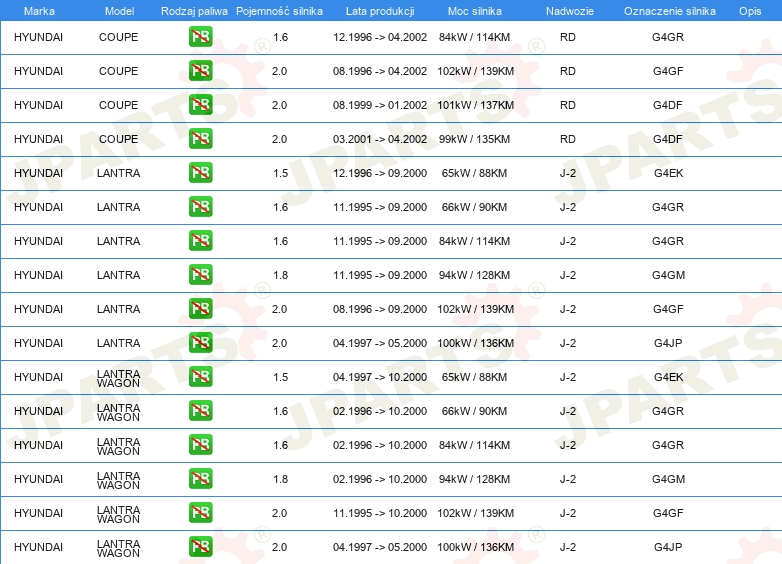Click the petrol icon in the COUPE 102kW / 139KM row
782x564 pixels.
click(x=200, y=71)
